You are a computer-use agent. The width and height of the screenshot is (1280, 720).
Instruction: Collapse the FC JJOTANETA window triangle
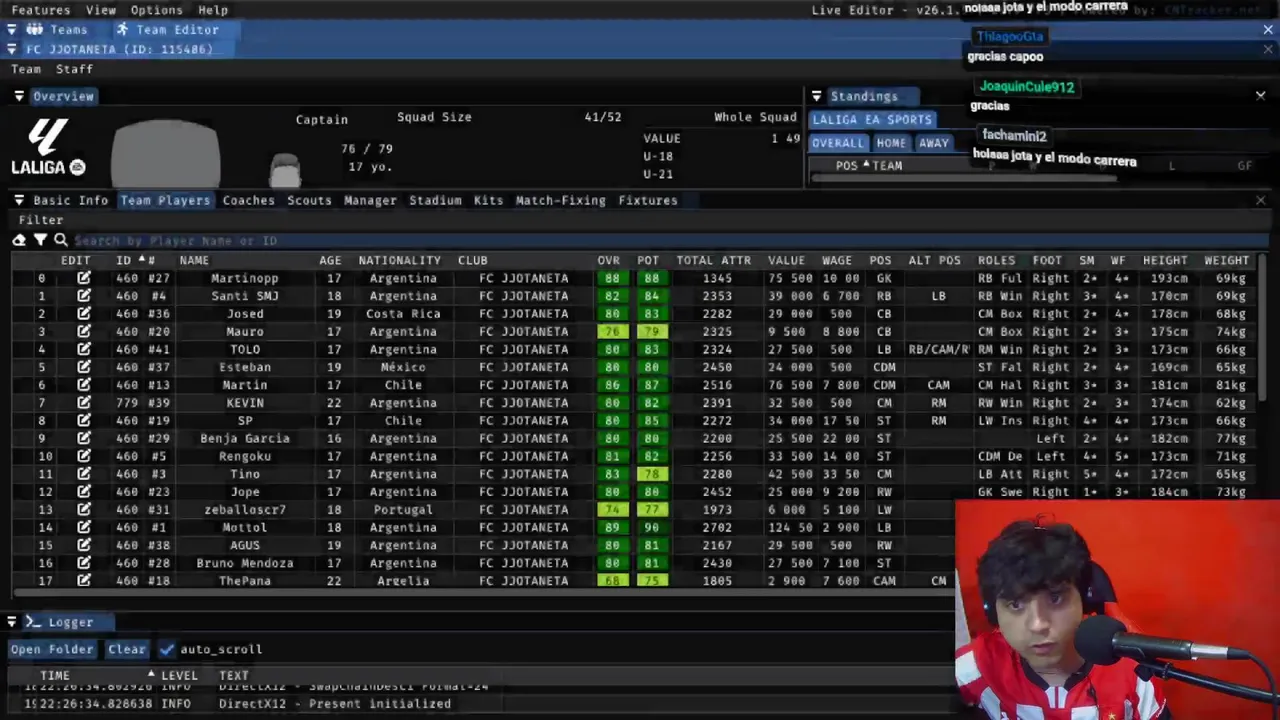12,49
